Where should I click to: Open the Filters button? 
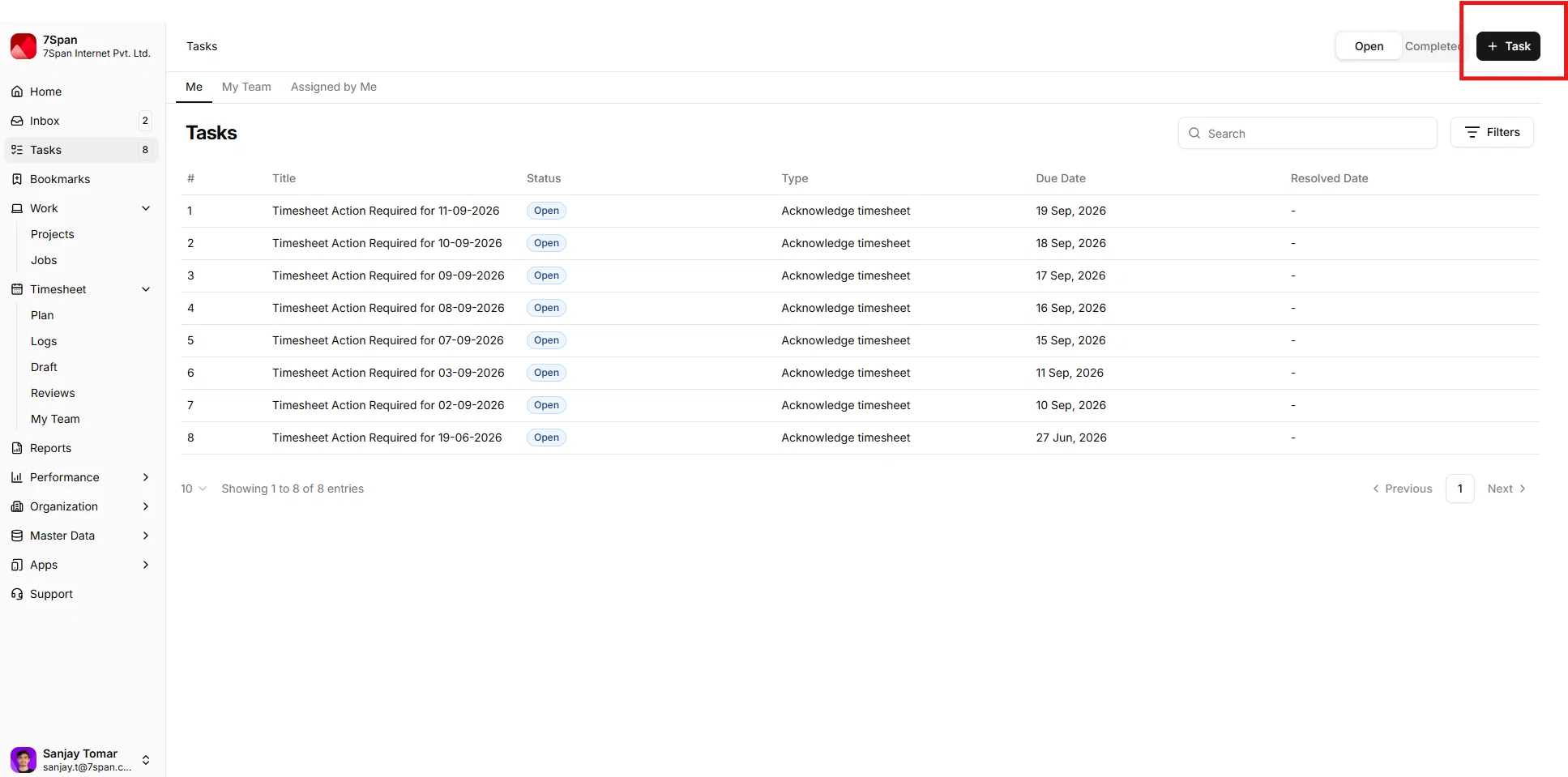tap(1492, 132)
